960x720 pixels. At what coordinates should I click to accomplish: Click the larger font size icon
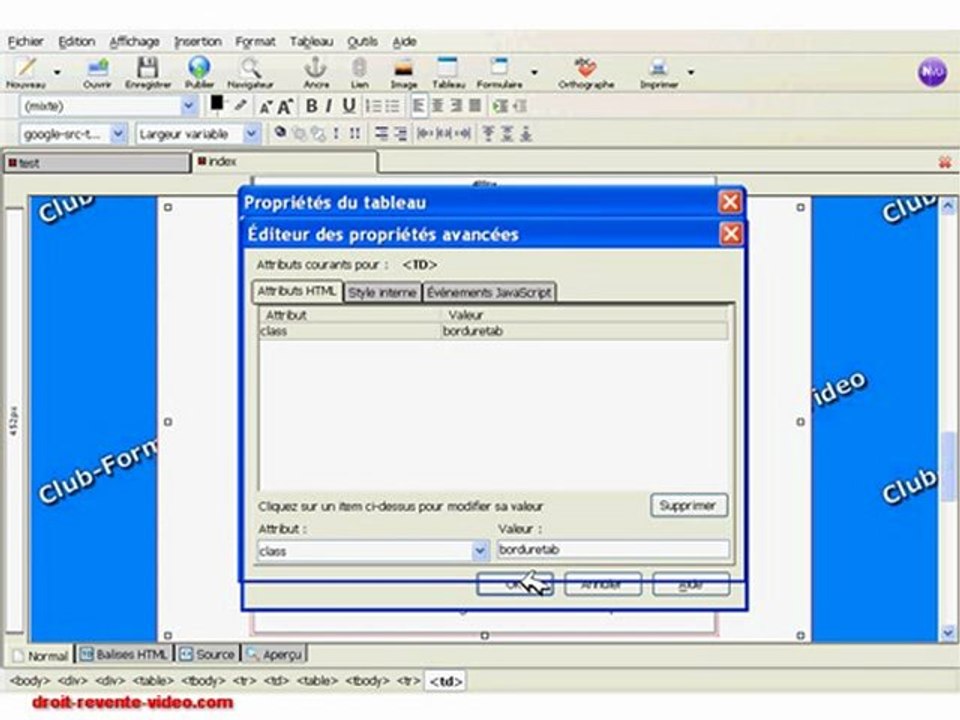[285, 107]
